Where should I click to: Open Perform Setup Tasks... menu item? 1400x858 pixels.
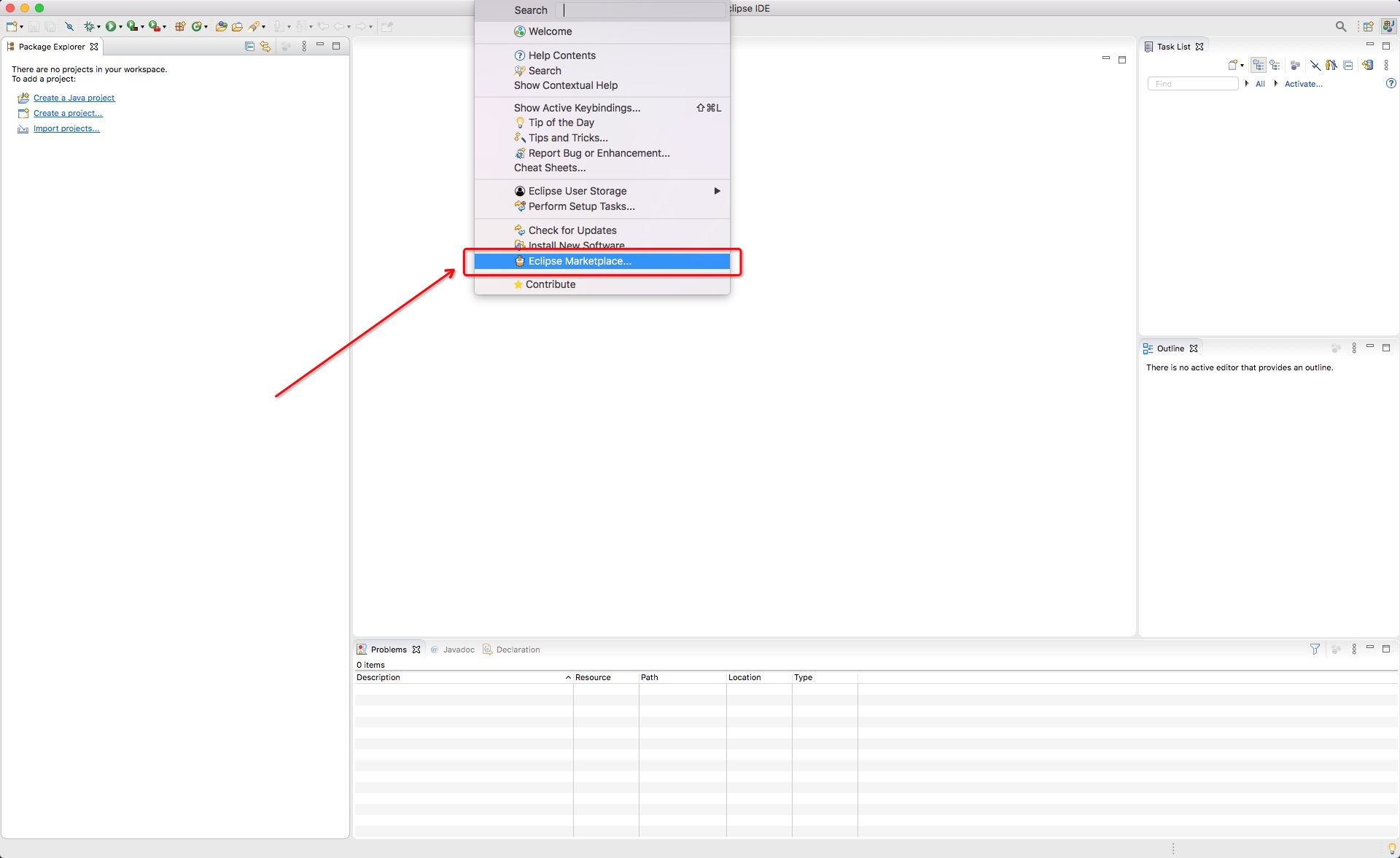point(602,206)
